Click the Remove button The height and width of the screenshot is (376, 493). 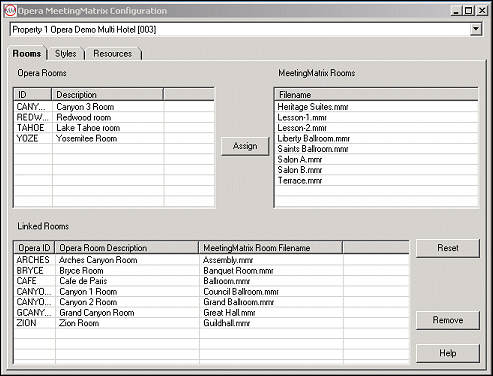tap(448, 320)
